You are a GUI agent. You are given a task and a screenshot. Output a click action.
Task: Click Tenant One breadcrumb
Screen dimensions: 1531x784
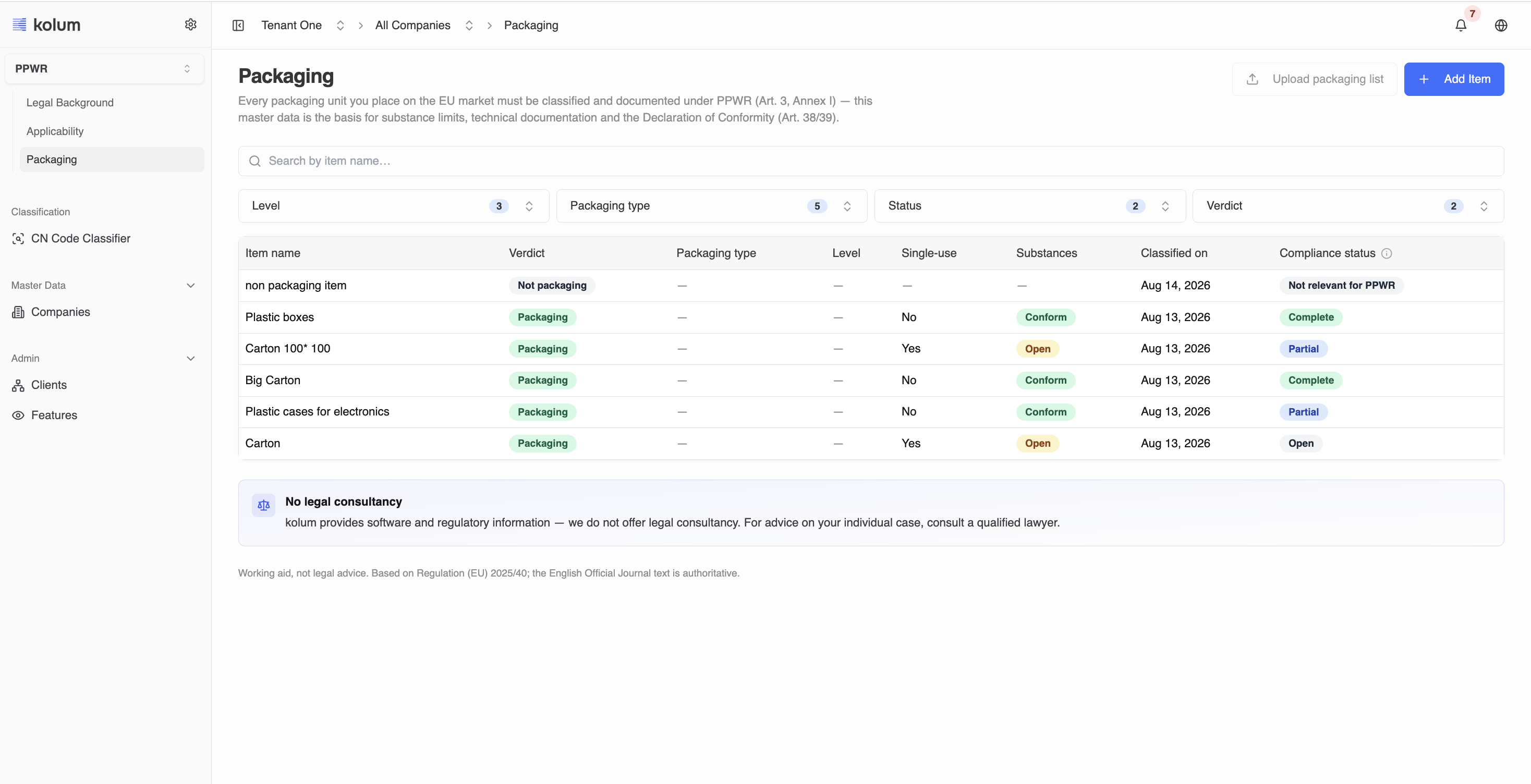click(291, 25)
